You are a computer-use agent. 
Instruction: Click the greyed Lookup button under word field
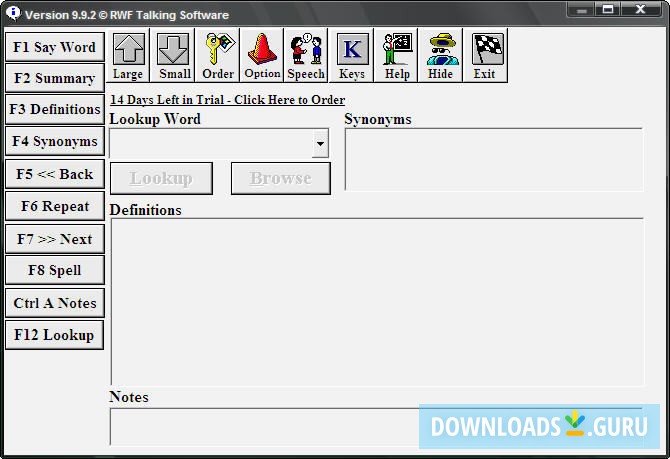point(161,178)
